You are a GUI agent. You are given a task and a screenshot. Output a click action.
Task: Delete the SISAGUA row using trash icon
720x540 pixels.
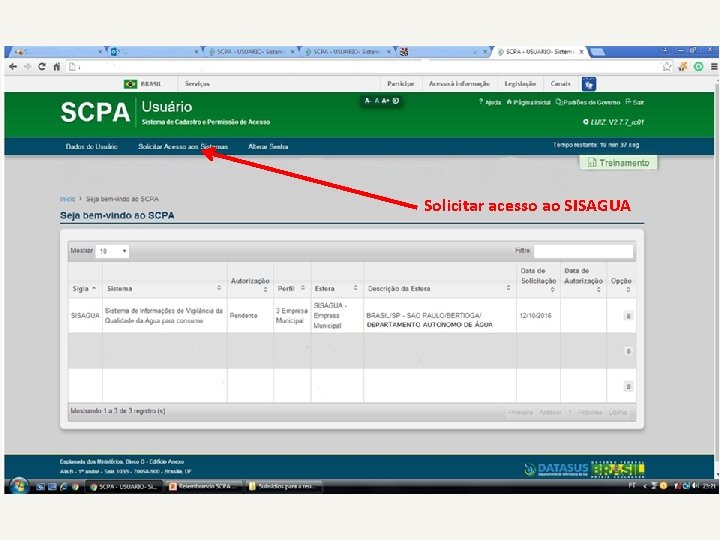[x=628, y=315]
